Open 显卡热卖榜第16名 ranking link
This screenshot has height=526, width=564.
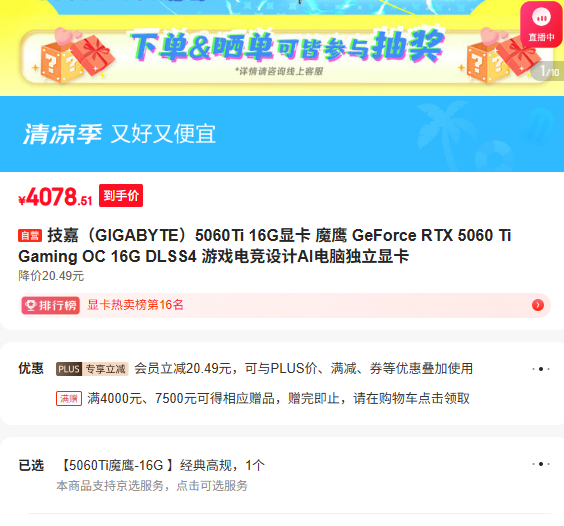click(135, 305)
